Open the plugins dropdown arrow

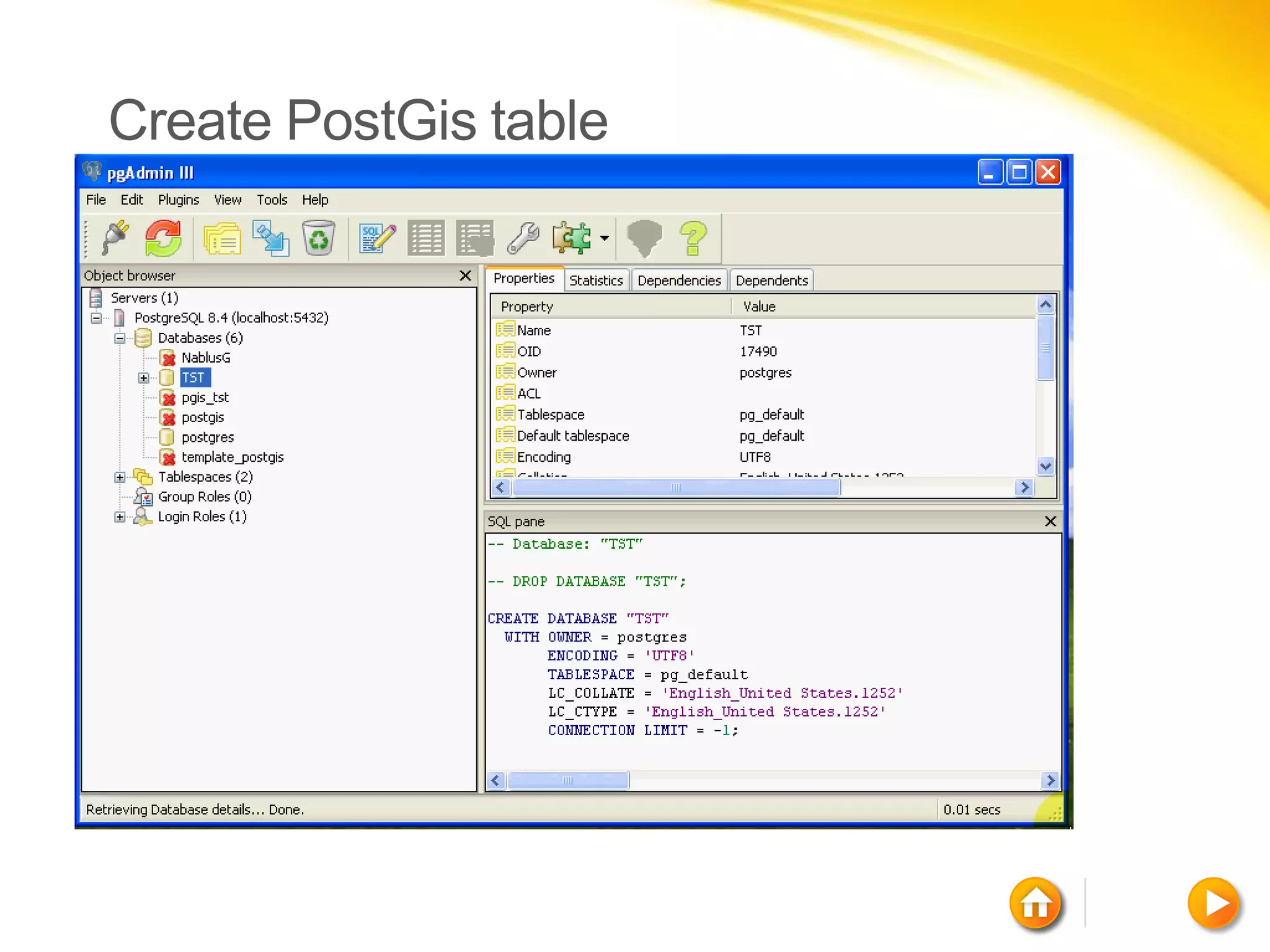click(605, 238)
